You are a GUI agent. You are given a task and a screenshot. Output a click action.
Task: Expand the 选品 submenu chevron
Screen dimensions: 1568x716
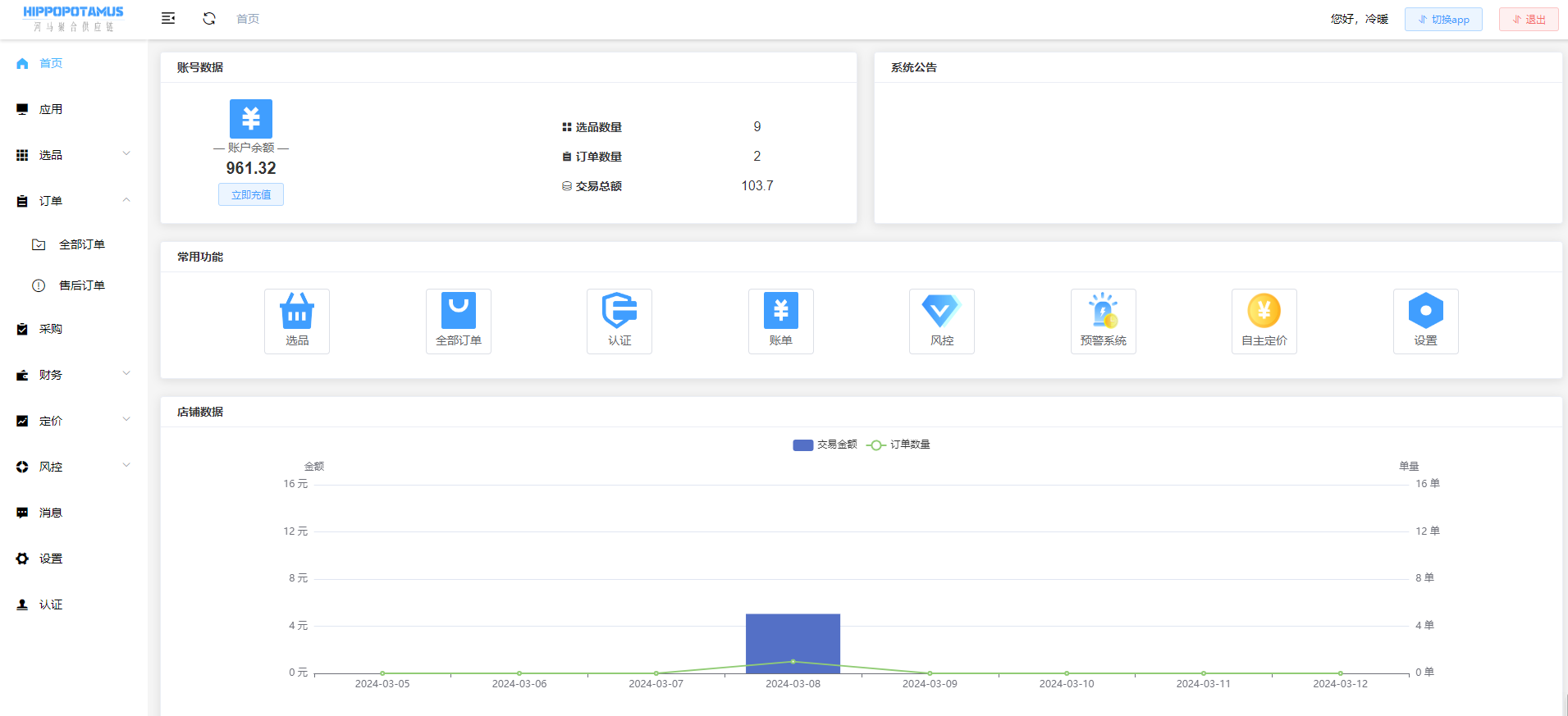tap(126, 153)
